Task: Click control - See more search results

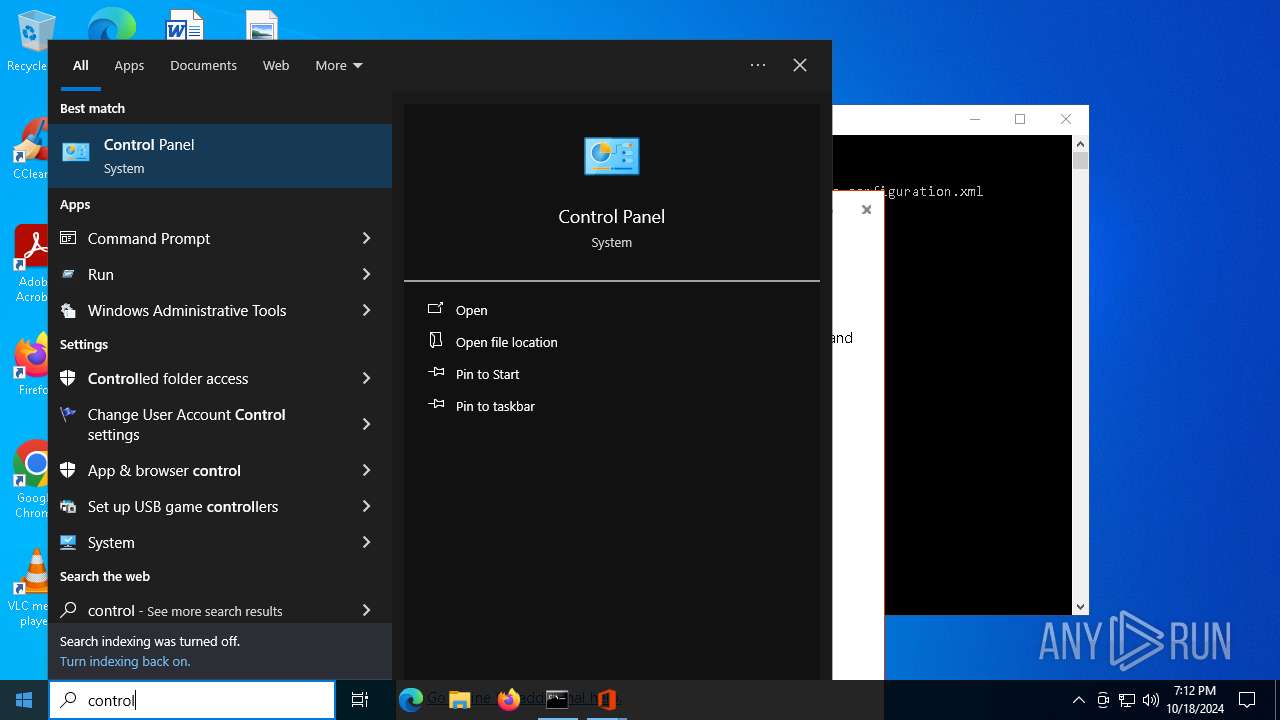Action: (x=185, y=610)
